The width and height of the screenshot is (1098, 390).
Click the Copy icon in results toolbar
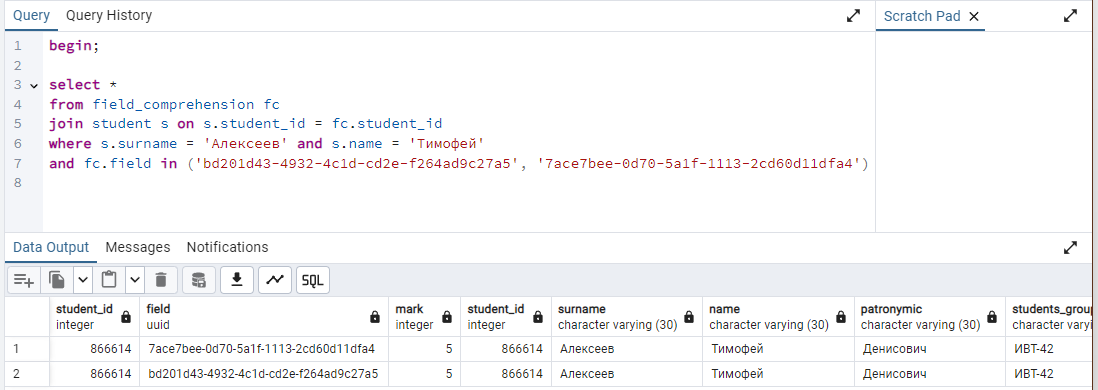[57, 280]
